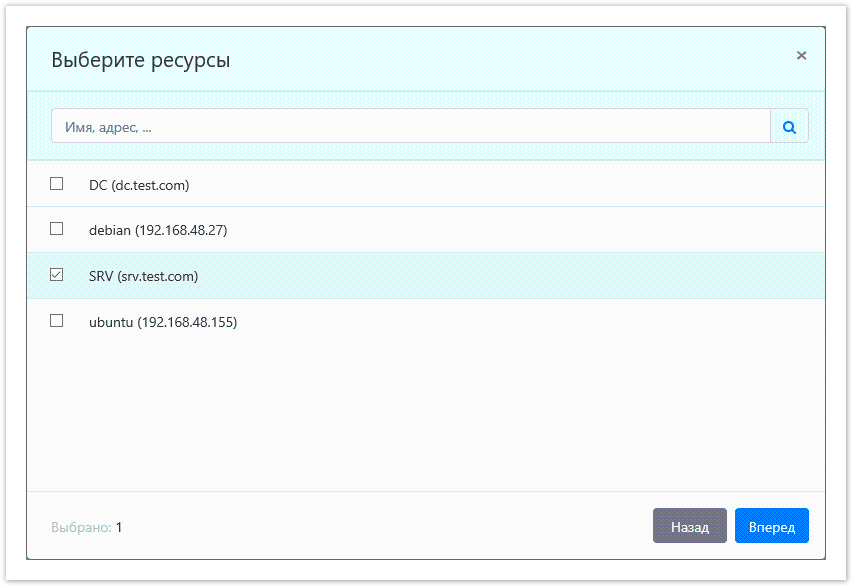This screenshot has height=586, width=852.
Task: Click the 'Выберите ресурсы' dialog title
Action: (141, 60)
